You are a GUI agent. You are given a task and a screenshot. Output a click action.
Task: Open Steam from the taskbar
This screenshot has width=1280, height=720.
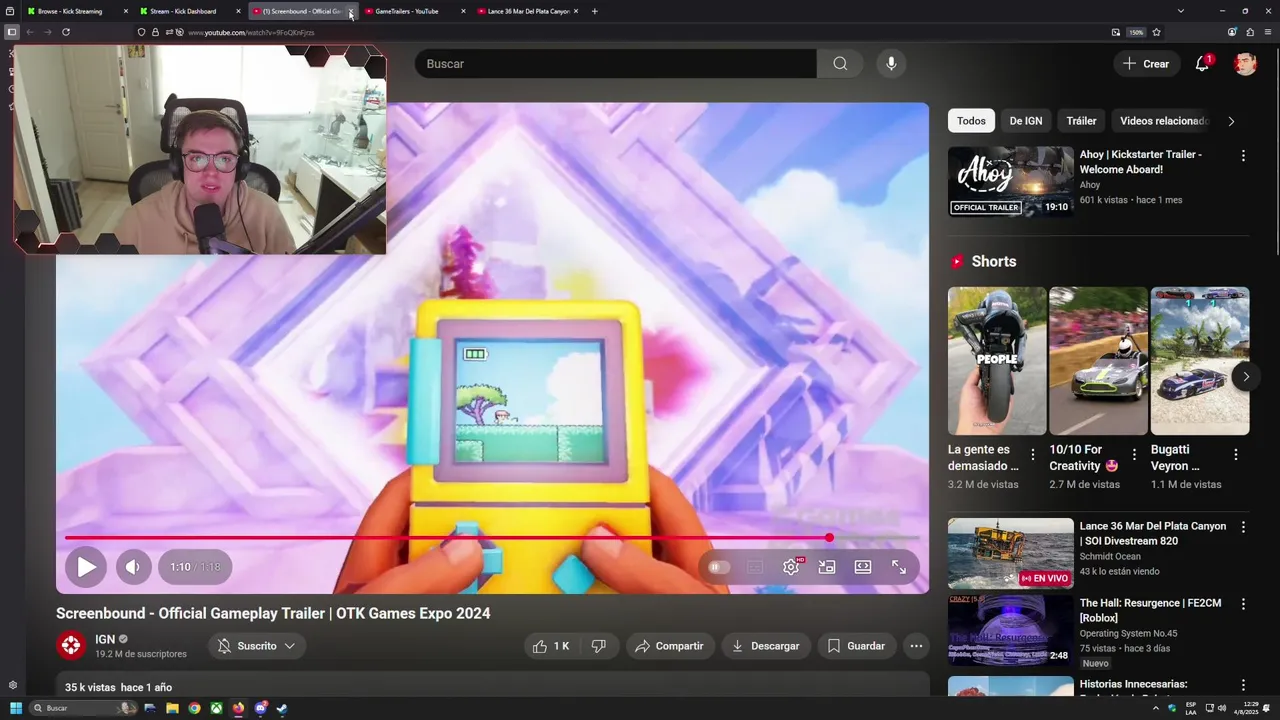coord(282,708)
